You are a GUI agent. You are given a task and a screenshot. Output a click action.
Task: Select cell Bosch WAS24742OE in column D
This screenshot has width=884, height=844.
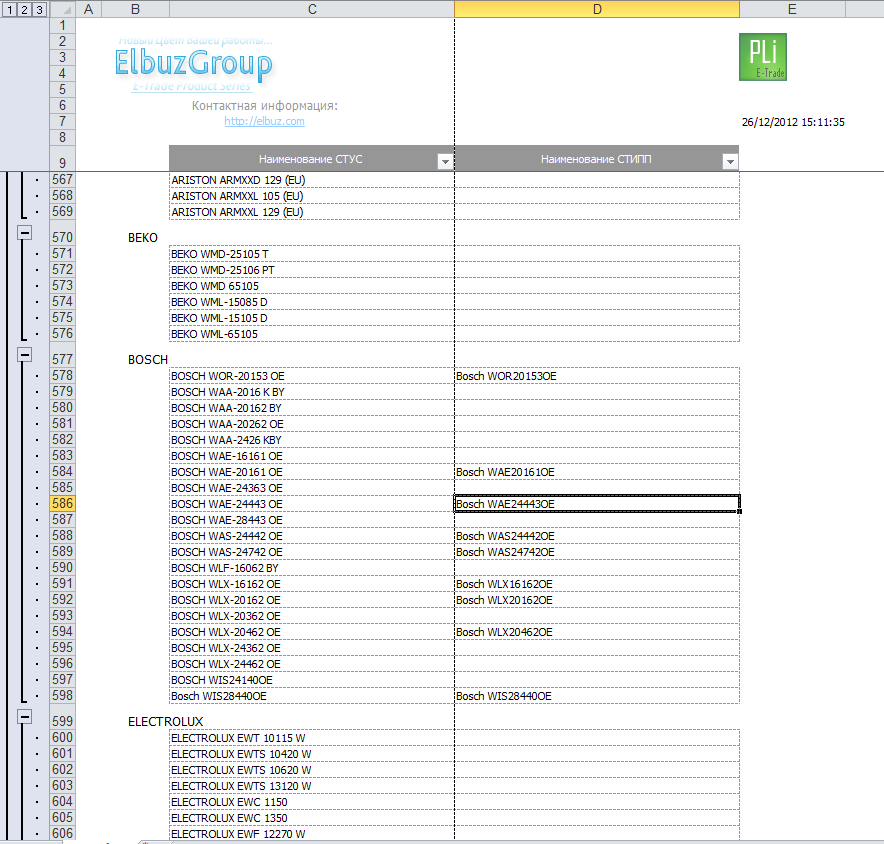pyautogui.click(x=597, y=551)
